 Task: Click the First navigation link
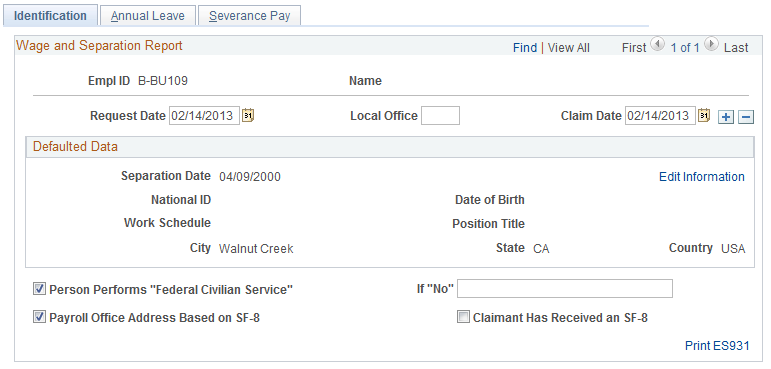point(634,48)
